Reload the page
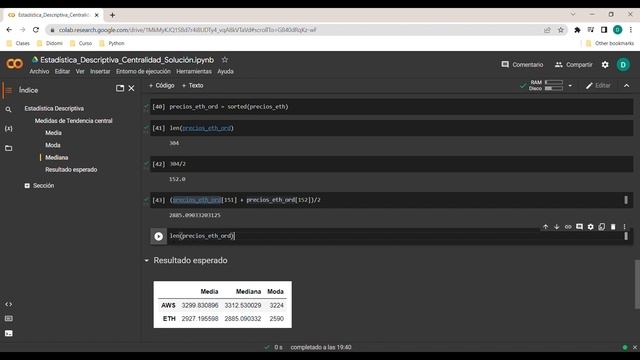Image resolution: width=640 pixels, height=360 pixels. (x=36, y=30)
